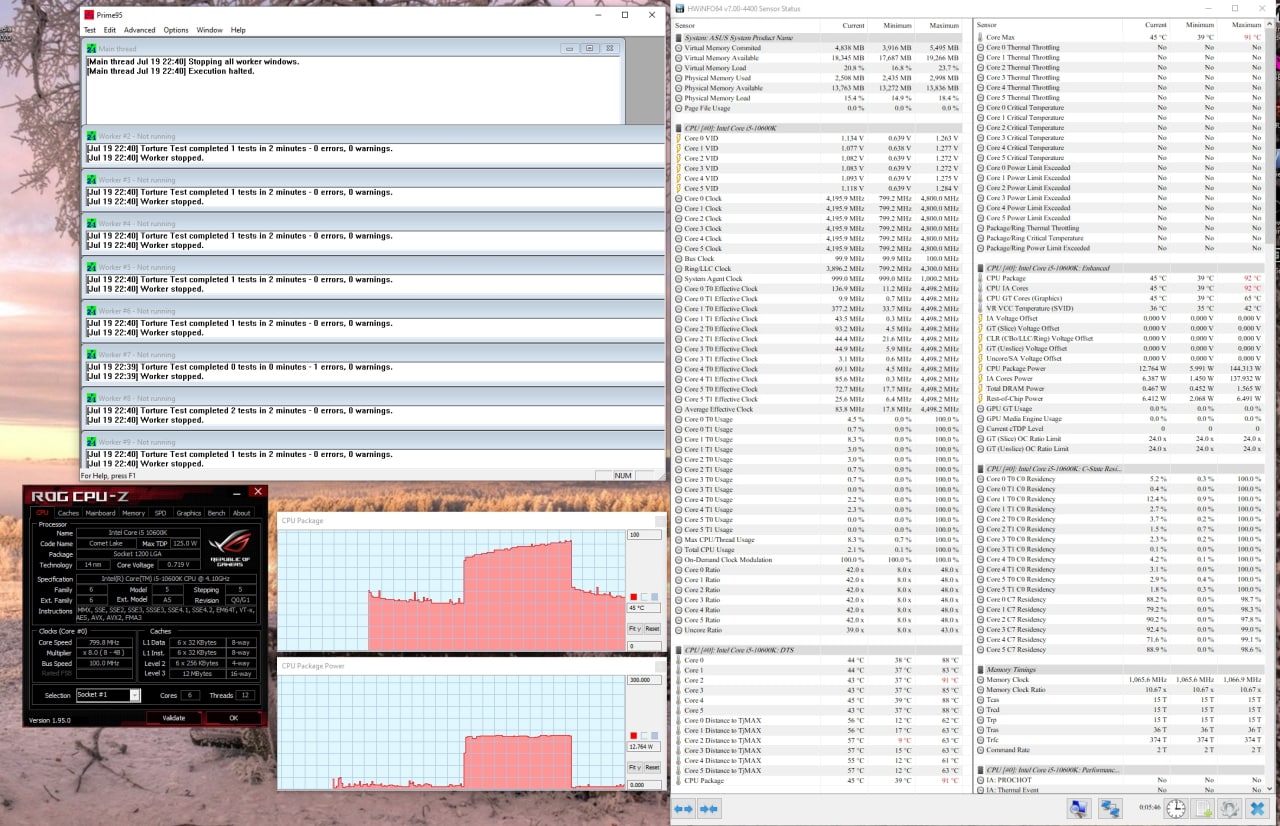Select the 'Uncore Ratio' sensor row
Screen dimensions: 1280x826
(818, 630)
